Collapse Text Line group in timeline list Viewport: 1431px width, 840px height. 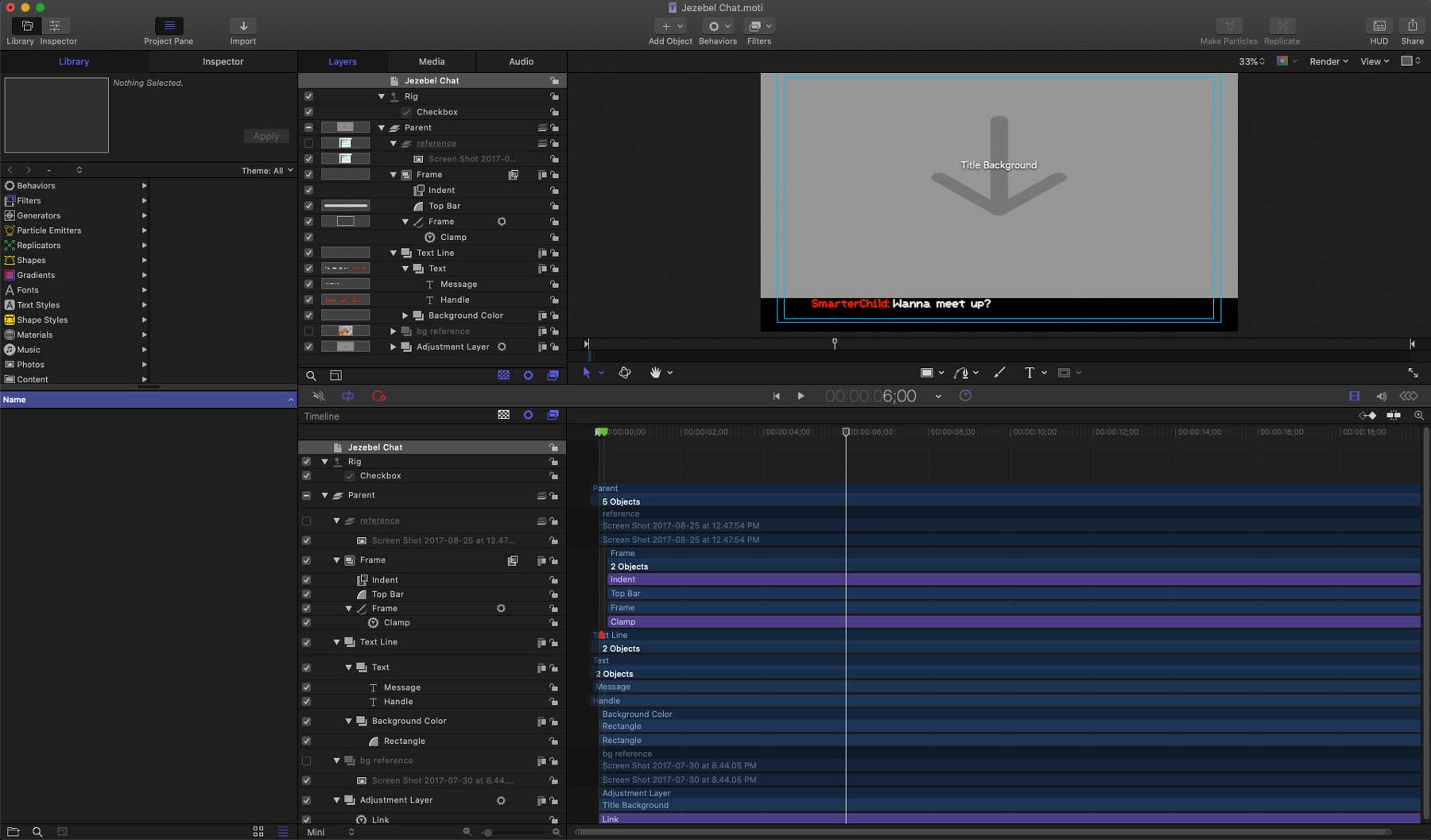point(336,642)
